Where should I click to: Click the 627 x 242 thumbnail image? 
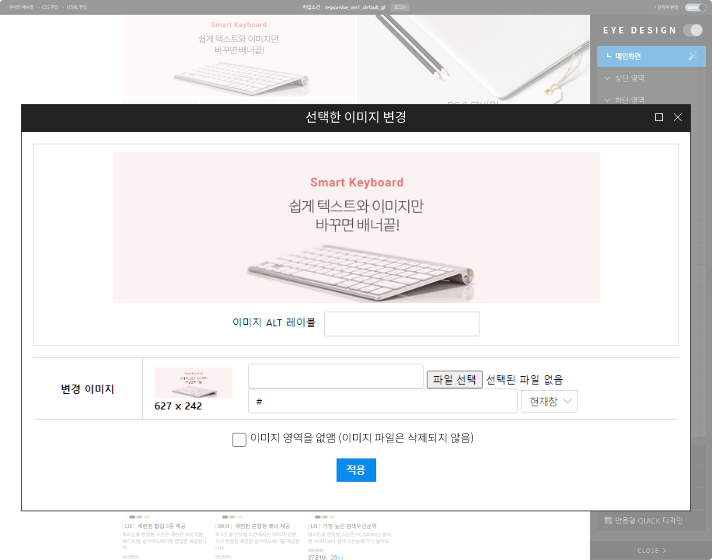(x=193, y=382)
